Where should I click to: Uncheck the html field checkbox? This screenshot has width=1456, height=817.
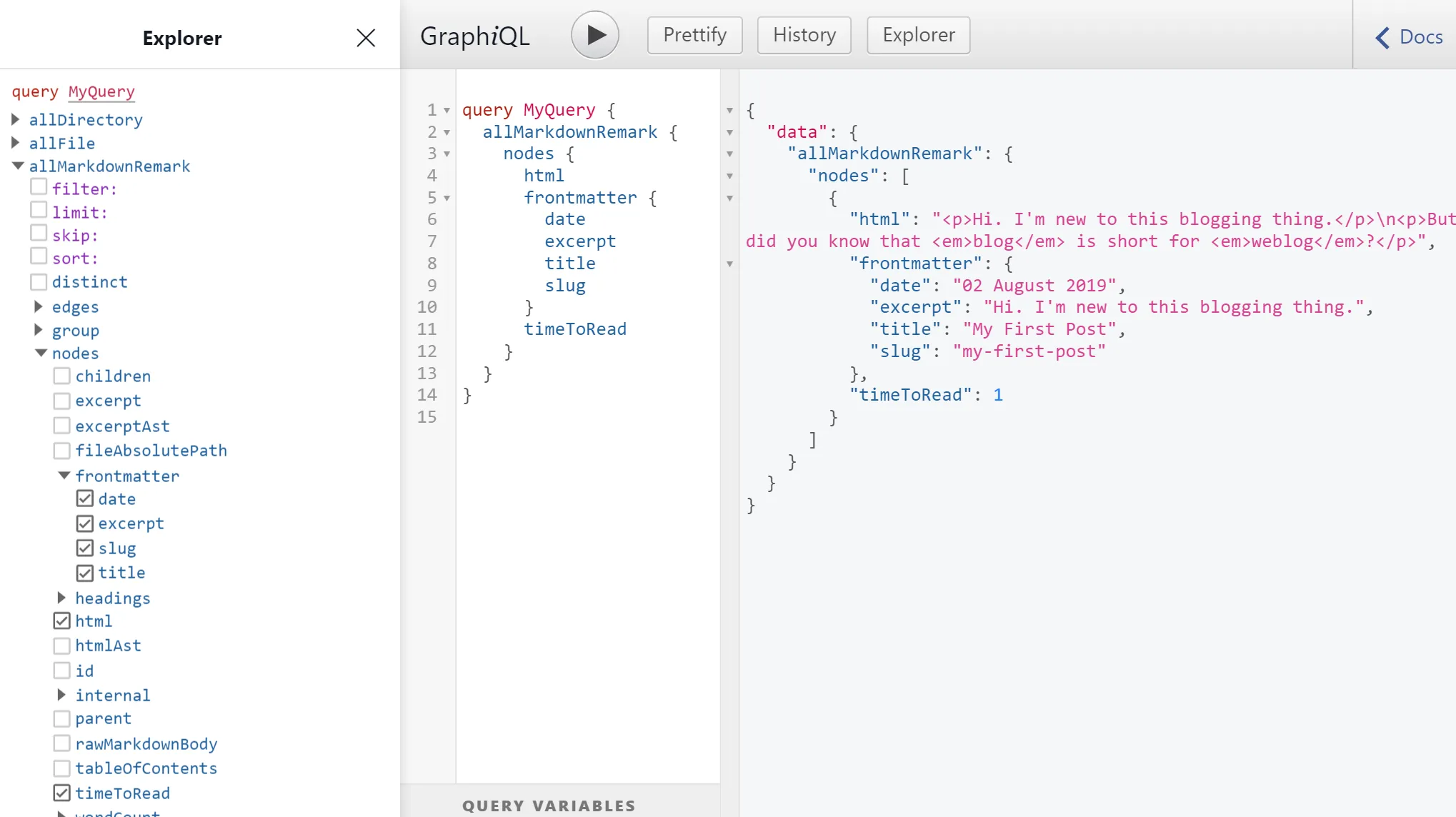point(62,621)
